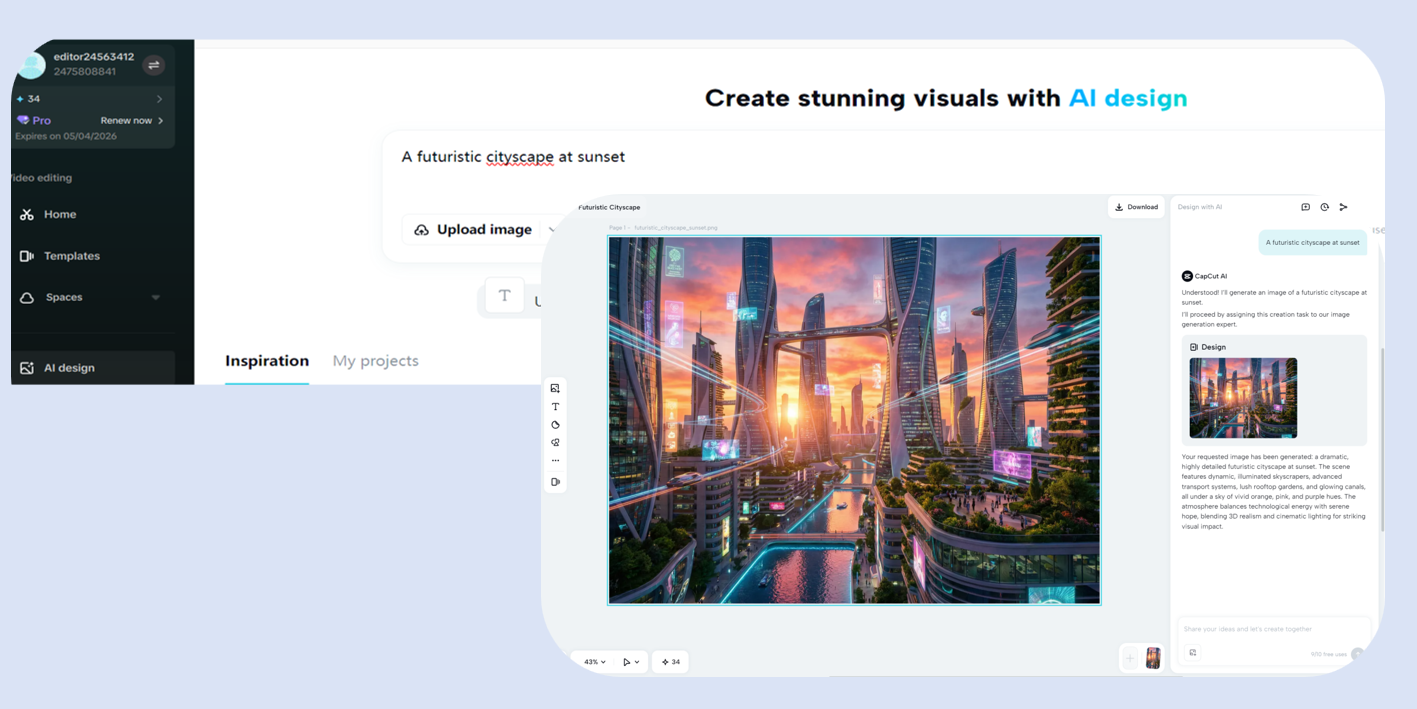Open the Upload image dropdown arrow

point(553,229)
